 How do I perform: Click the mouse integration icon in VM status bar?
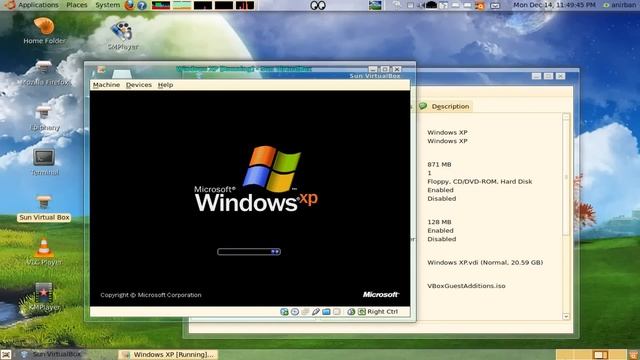pos(351,312)
